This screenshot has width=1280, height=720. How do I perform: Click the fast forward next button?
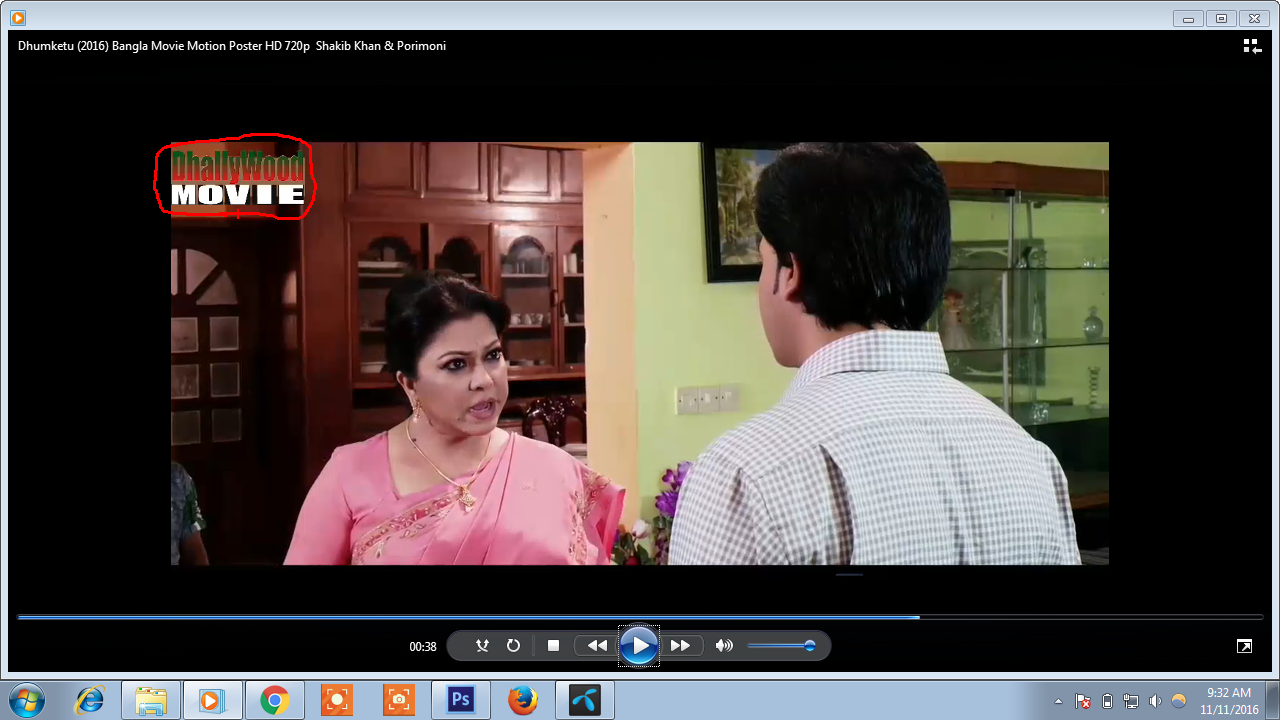[681, 646]
